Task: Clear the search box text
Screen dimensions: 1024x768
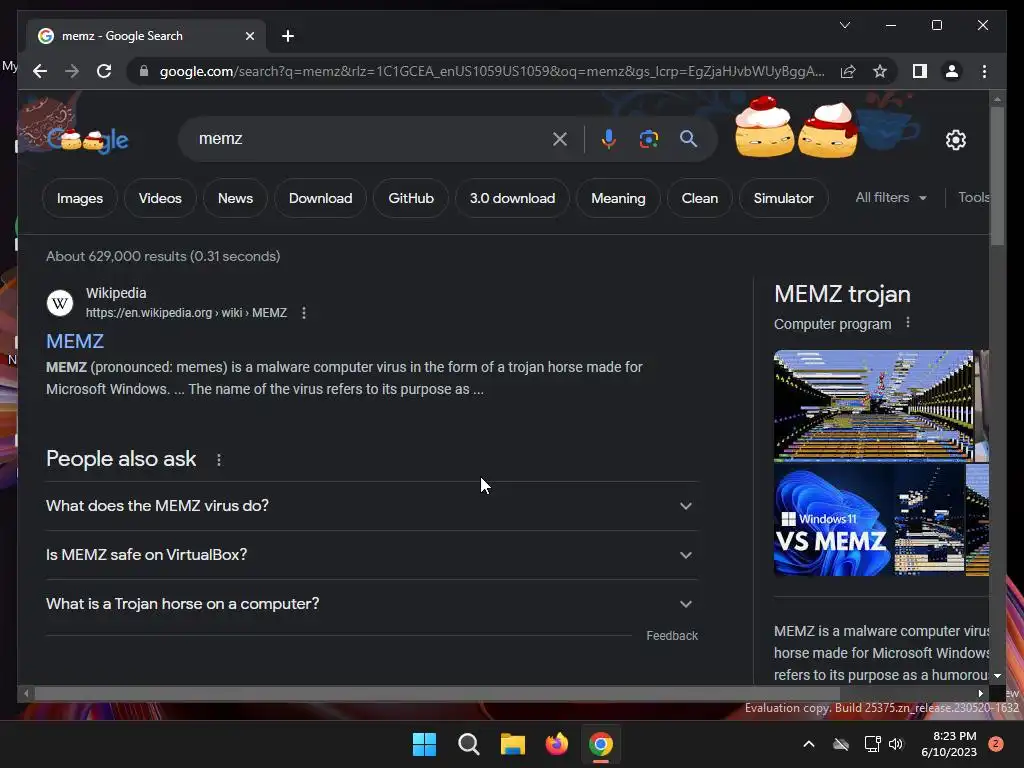Action: 560,138
